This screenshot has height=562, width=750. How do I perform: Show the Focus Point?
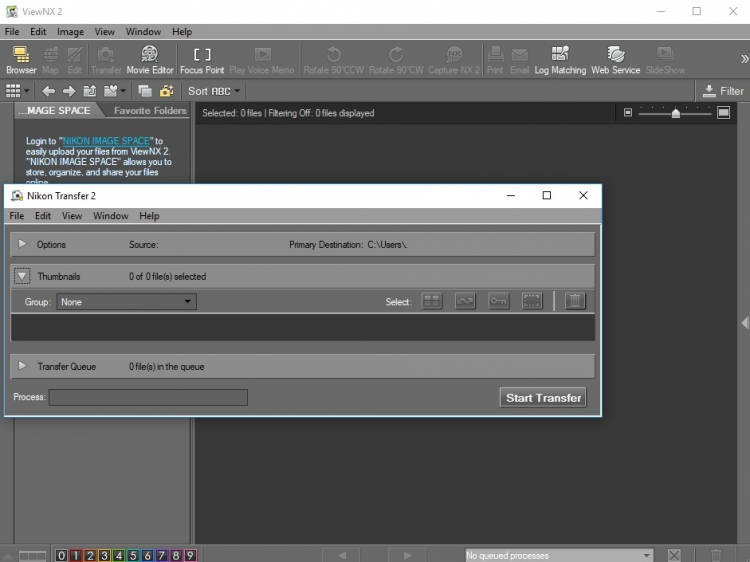click(x=202, y=60)
